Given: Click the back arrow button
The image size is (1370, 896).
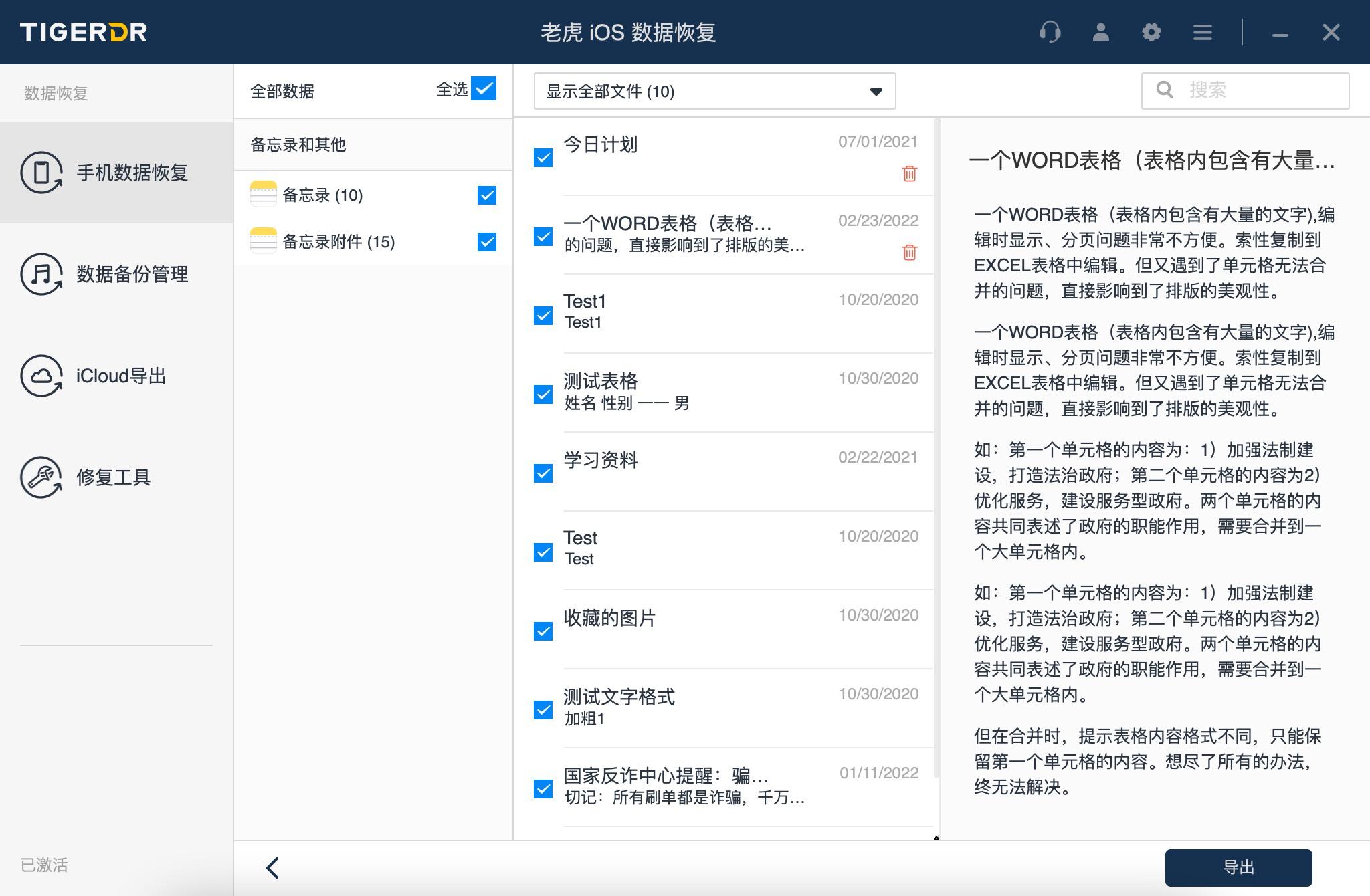Looking at the screenshot, I should pos(272,867).
